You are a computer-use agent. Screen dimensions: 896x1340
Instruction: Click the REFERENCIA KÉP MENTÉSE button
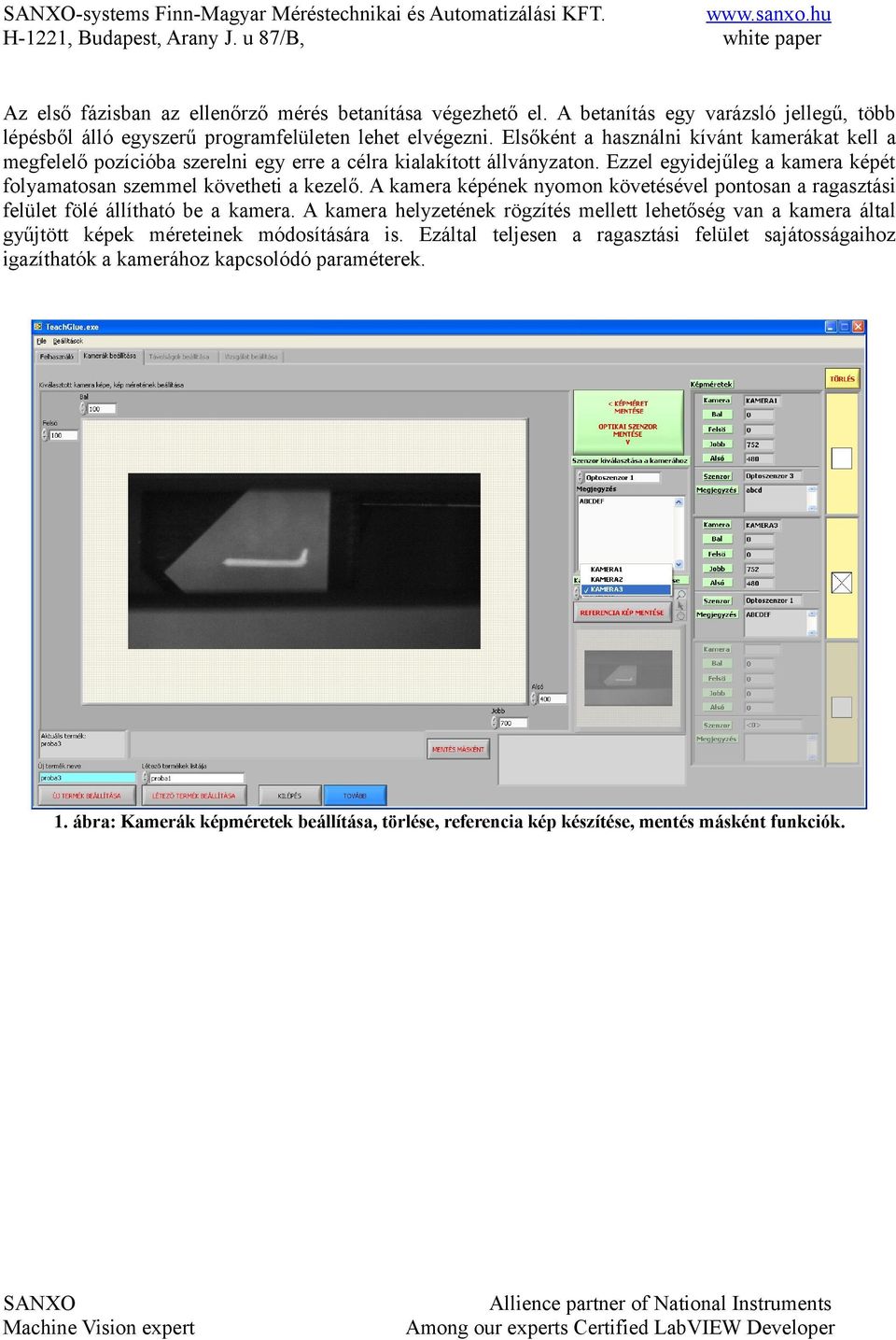pyautogui.click(x=622, y=613)
